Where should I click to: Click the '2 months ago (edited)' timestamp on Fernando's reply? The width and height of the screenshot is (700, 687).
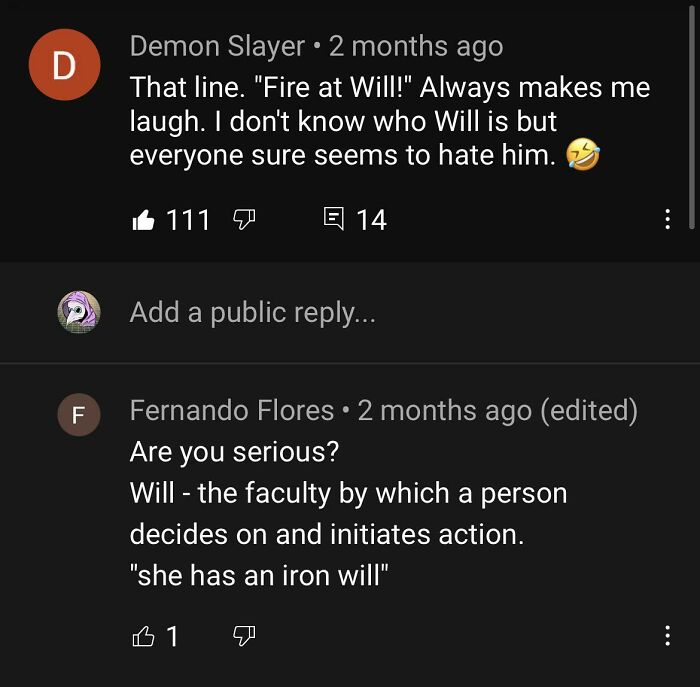click(x=497, y=410)
